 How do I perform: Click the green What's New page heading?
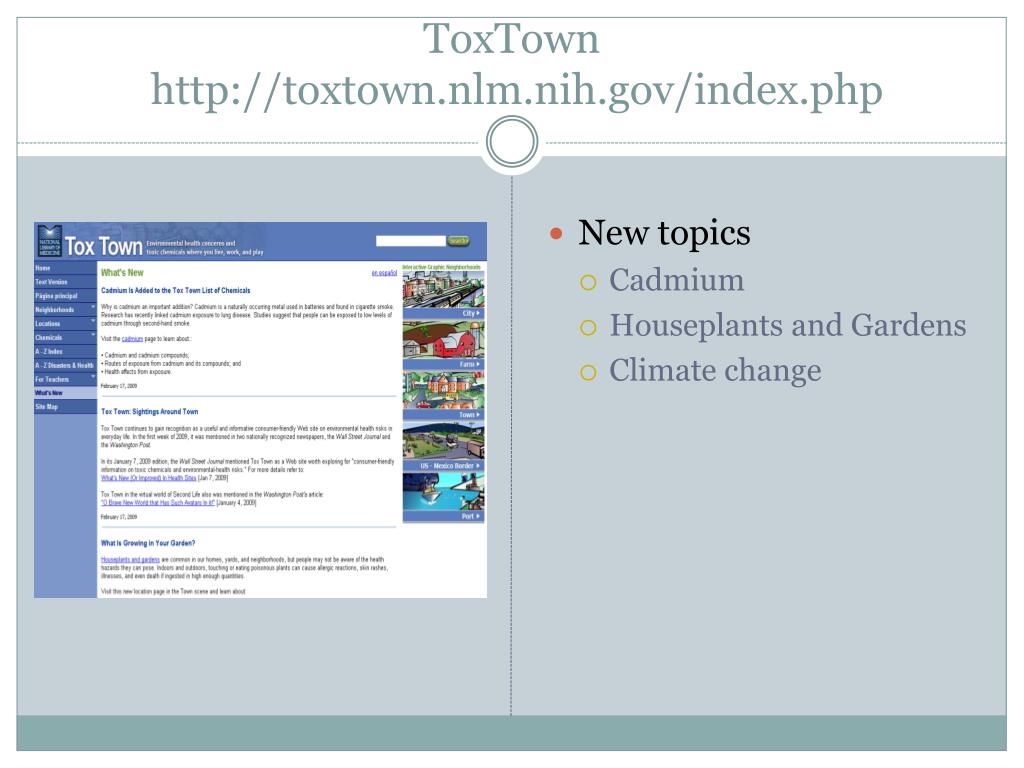pyautogui.click(x=122, y=273)
